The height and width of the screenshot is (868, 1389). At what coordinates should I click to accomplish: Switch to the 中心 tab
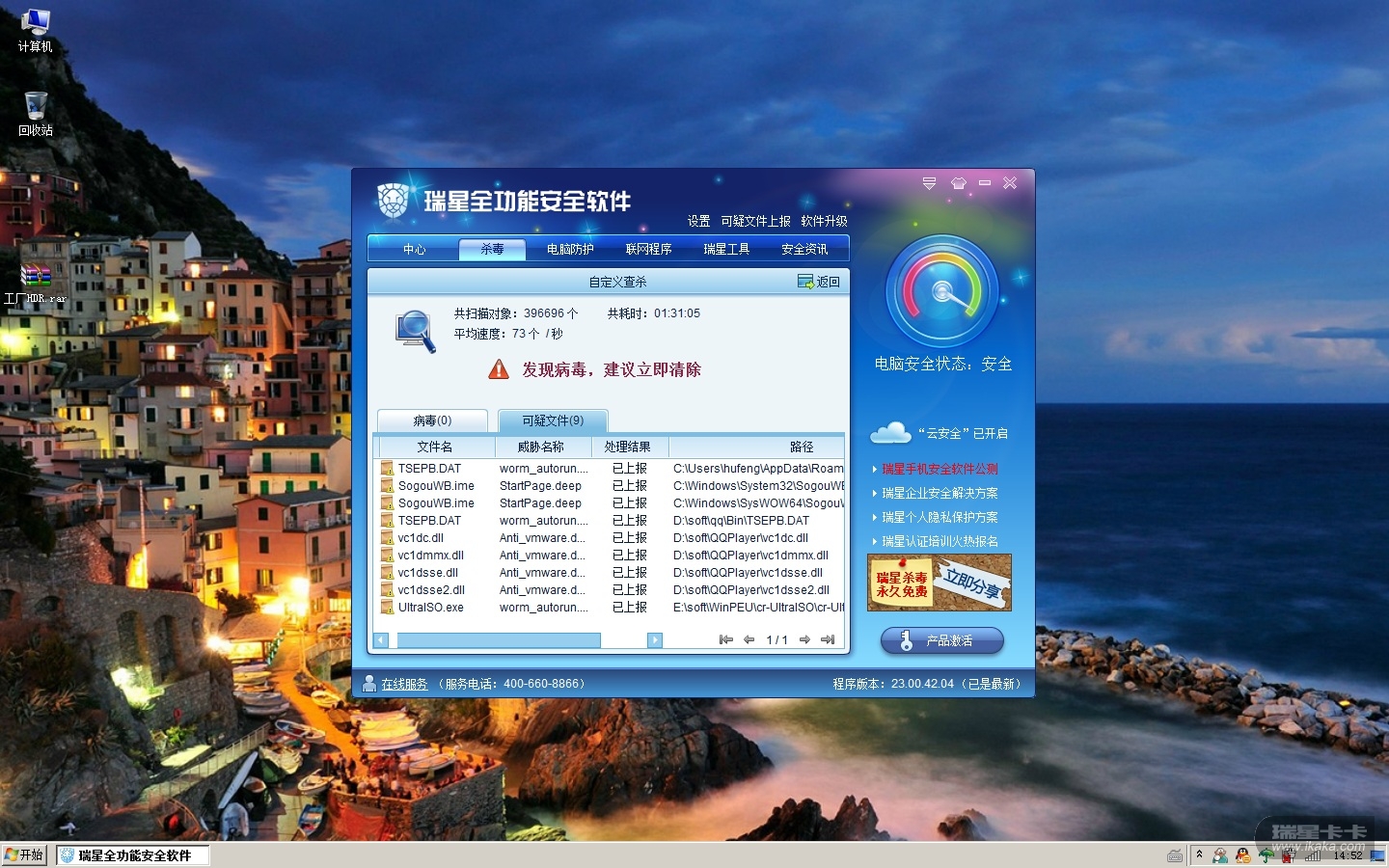pyautogui.click(x=414, y=249)
